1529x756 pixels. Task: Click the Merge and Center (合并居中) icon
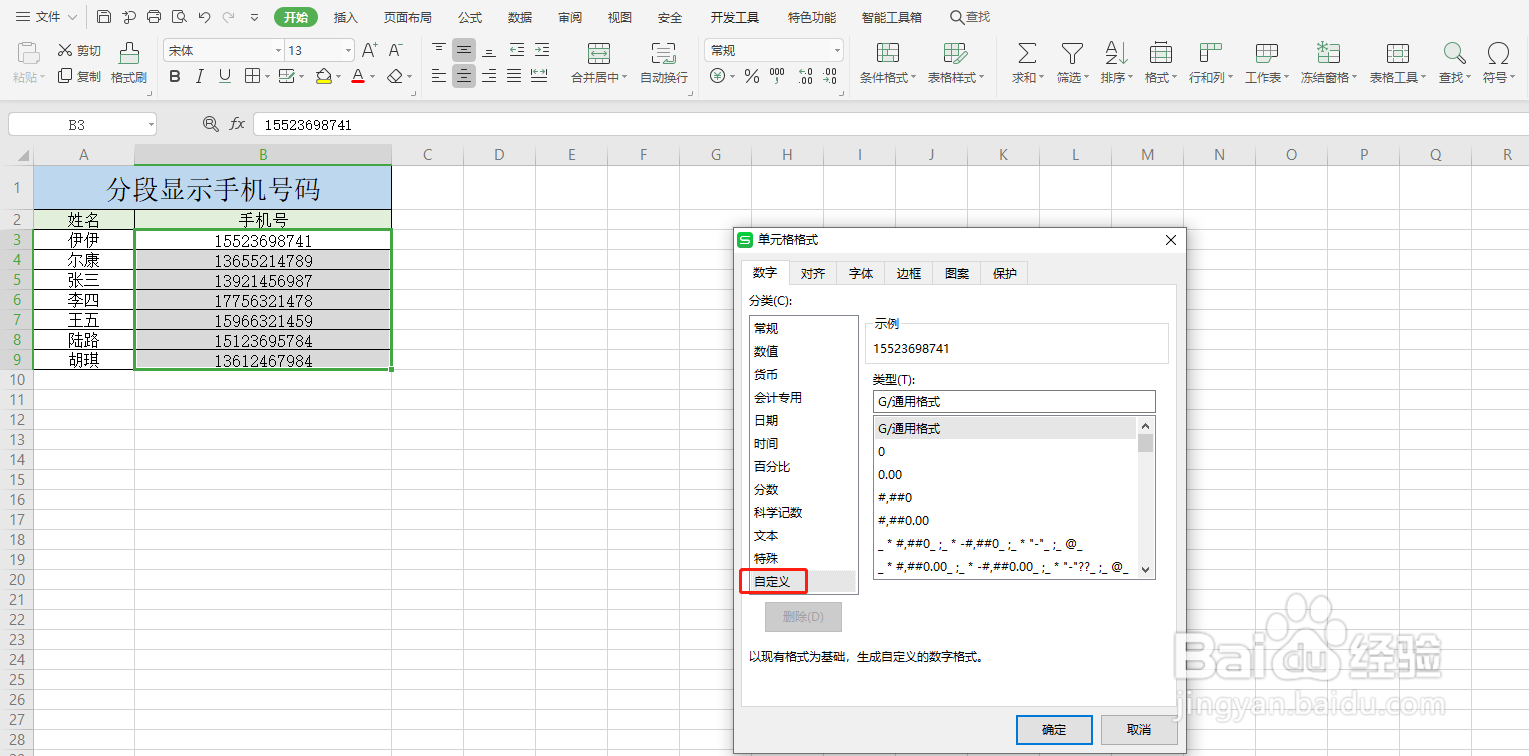[599, 53]
